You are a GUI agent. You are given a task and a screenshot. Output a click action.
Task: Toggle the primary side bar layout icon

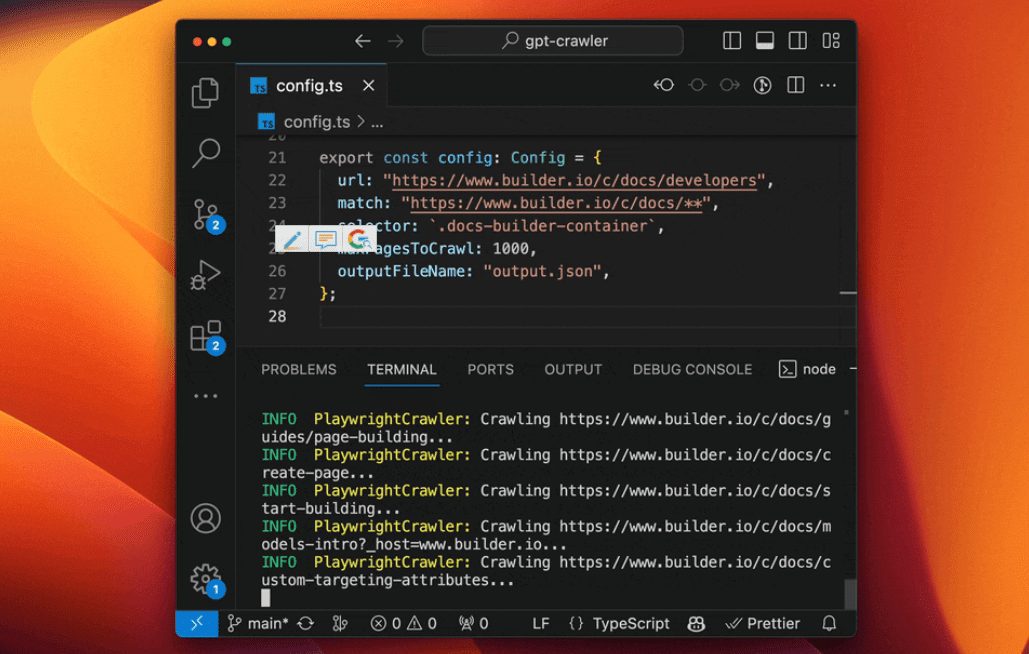(732, 41)
